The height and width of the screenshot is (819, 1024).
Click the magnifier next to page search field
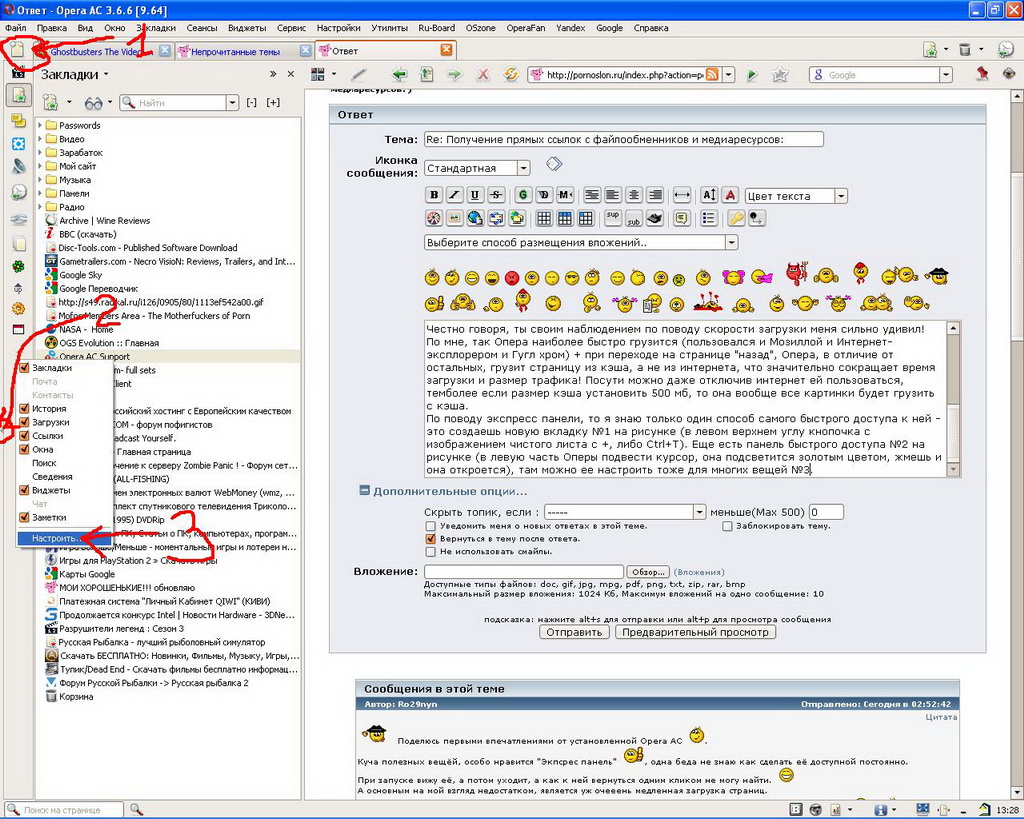[x=136, y=809]
